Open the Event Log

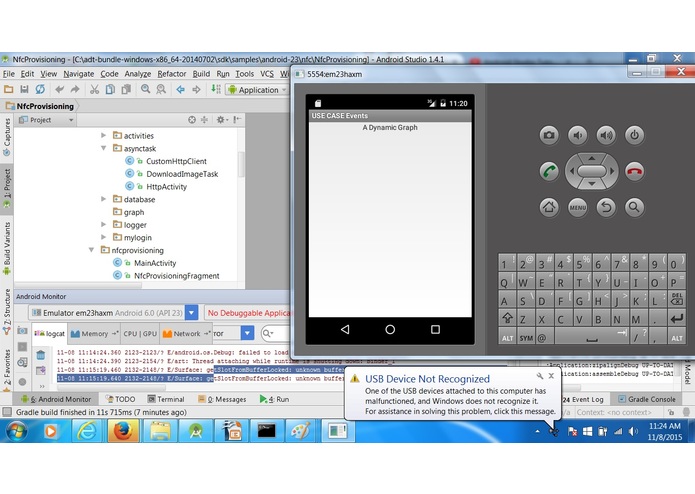583,399
